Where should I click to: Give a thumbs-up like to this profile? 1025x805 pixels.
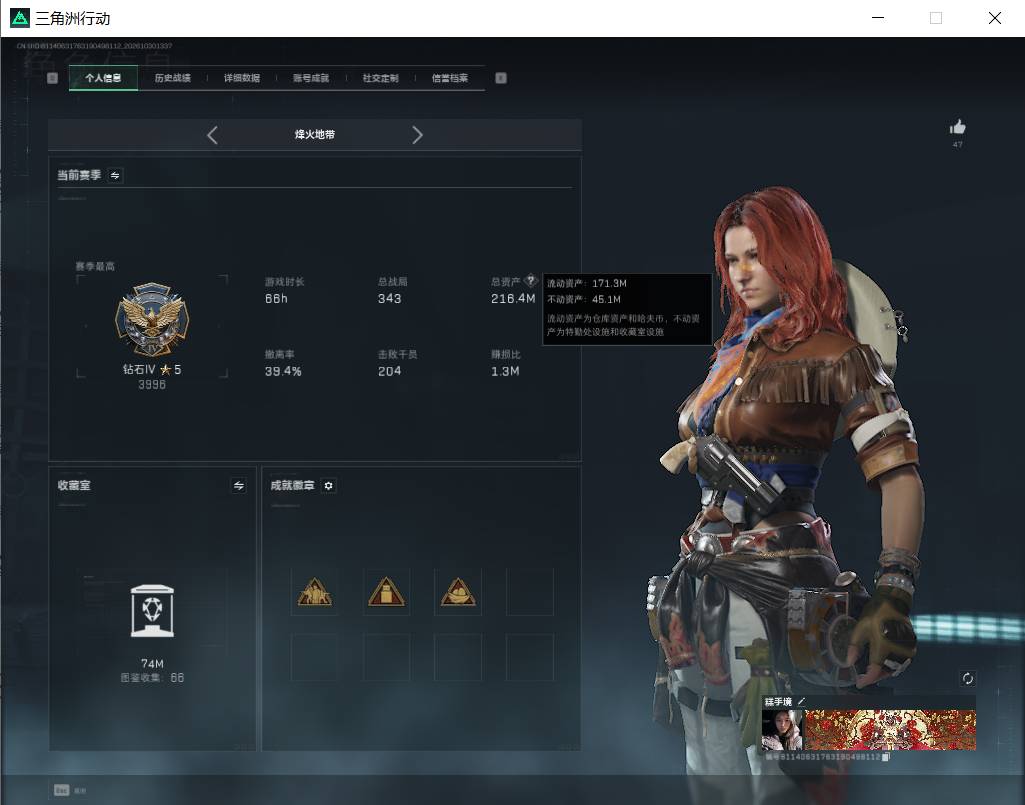[x=958, y=127]
